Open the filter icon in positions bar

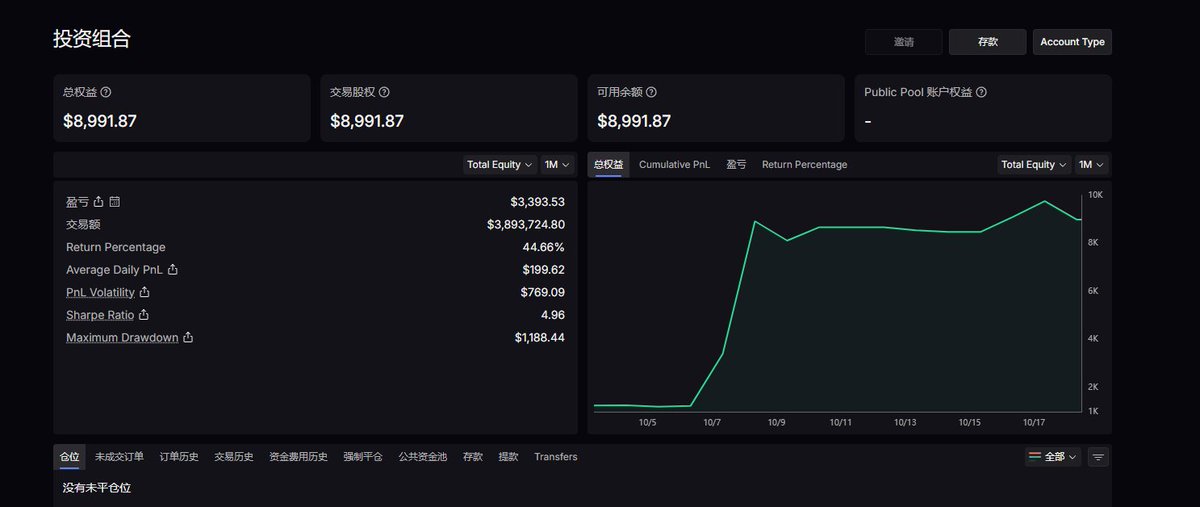[x=1098, y=457]
